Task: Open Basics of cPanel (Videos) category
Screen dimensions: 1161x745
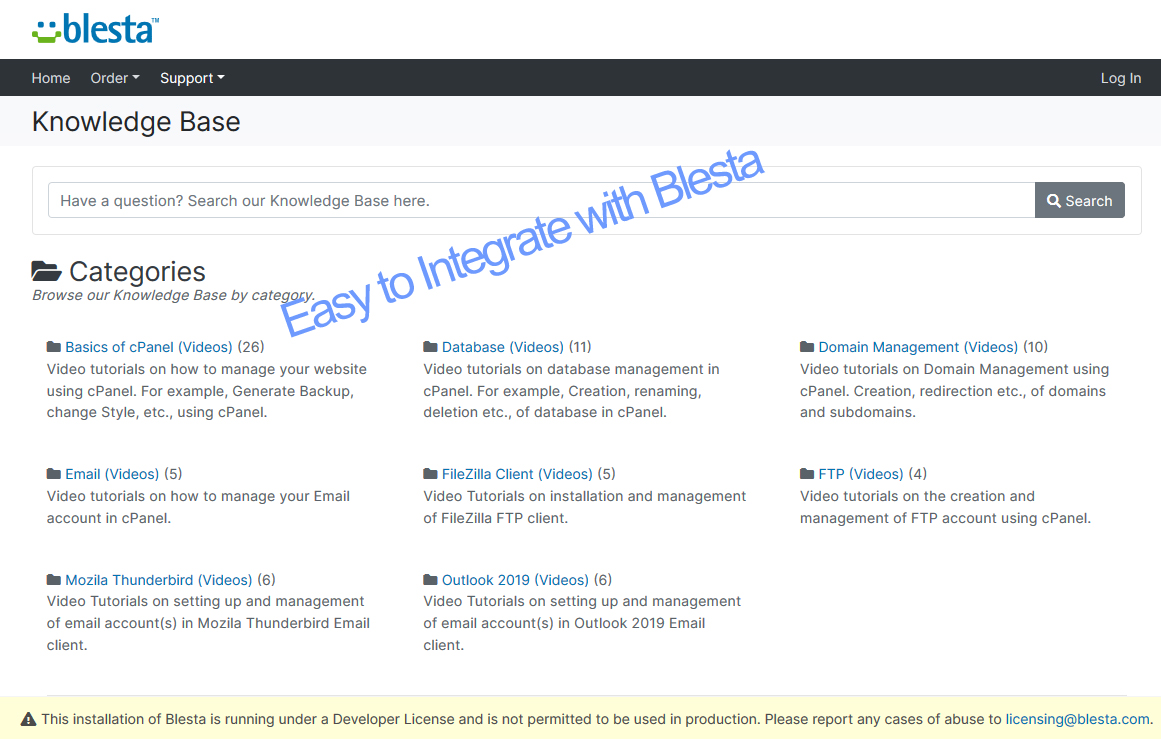Action: [x=149, y=347]
